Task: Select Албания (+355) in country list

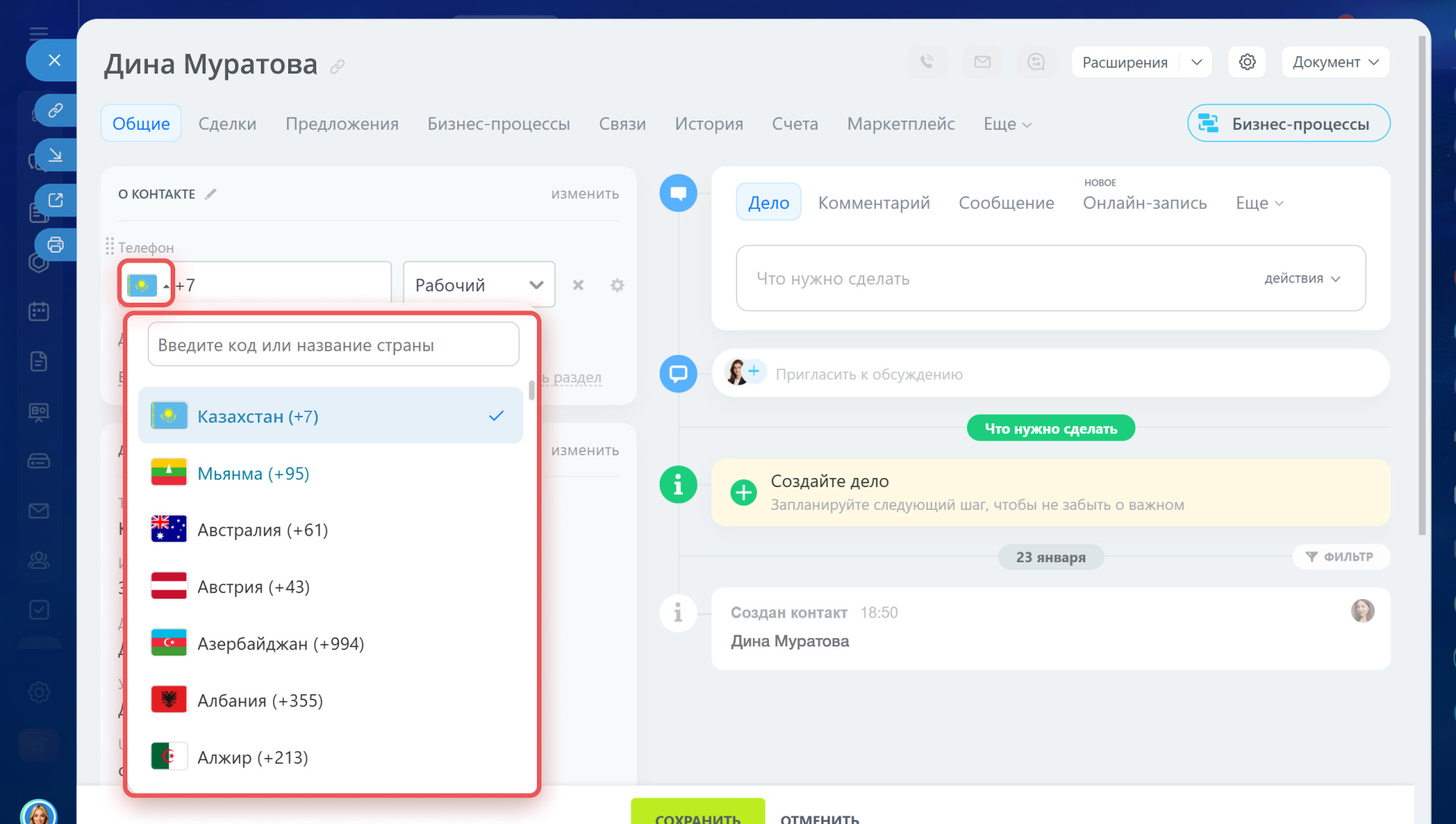Action: coord(260,700)
